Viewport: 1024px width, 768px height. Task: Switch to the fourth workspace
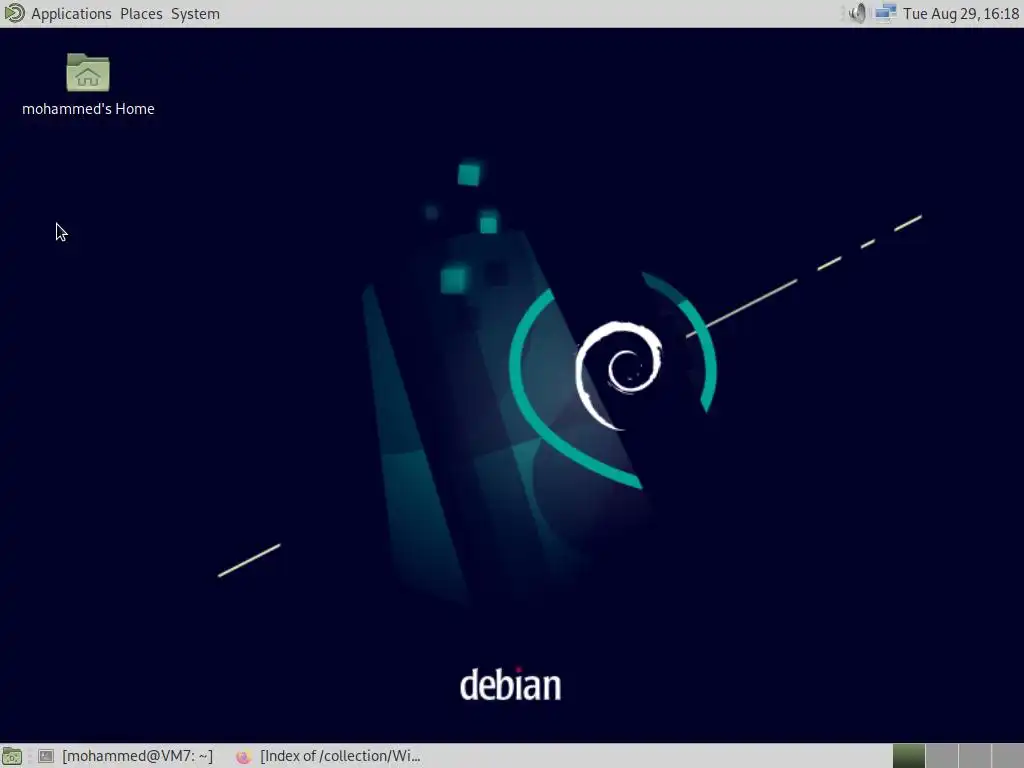(x=1007, y=756)
